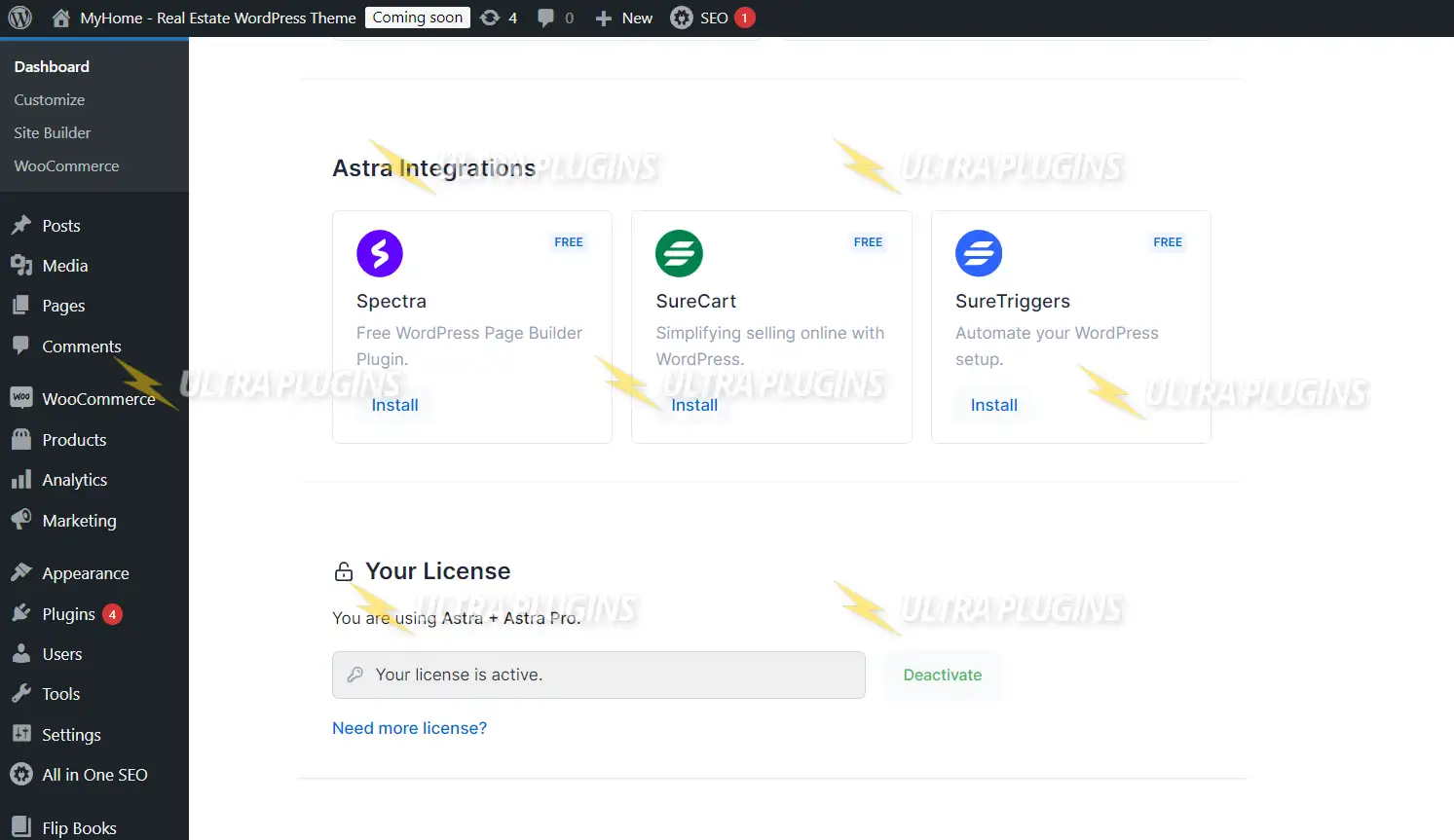Viewport: 1454px width, 840px height.
Task: Click the Plugins plug icon
Action: (21, 613)
